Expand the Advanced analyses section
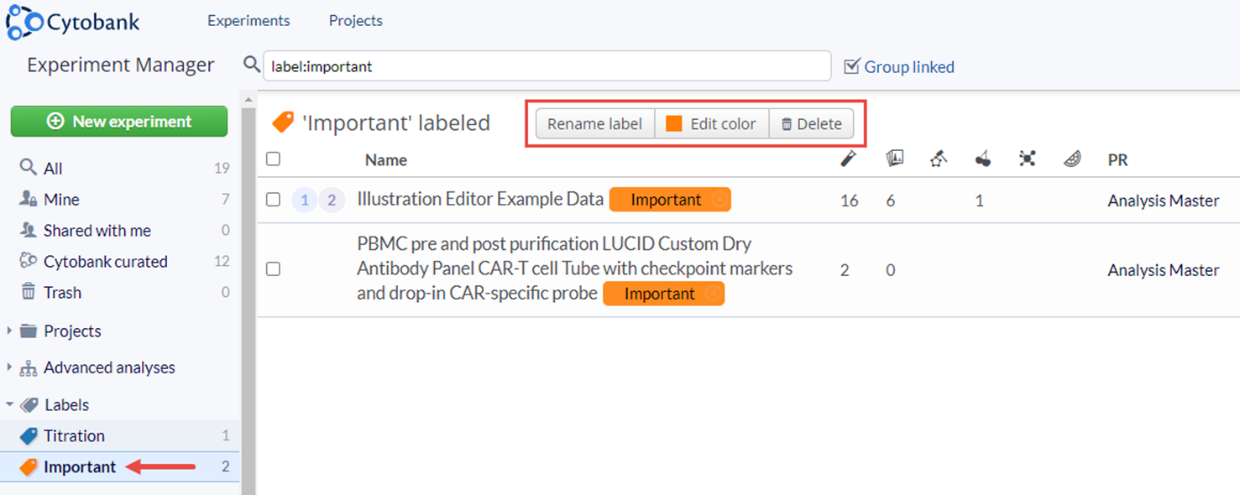1240x495 pixels. (x=10, y=368)
